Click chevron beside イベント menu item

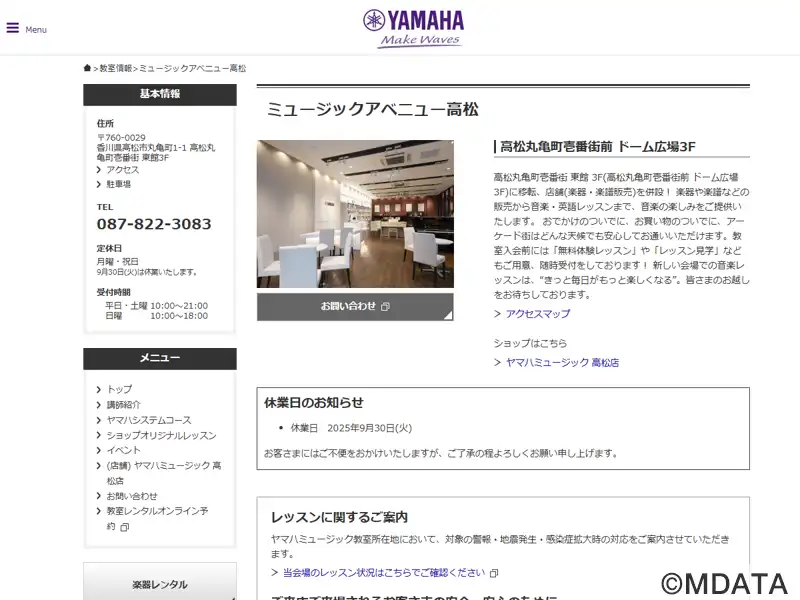click(99, 451)
